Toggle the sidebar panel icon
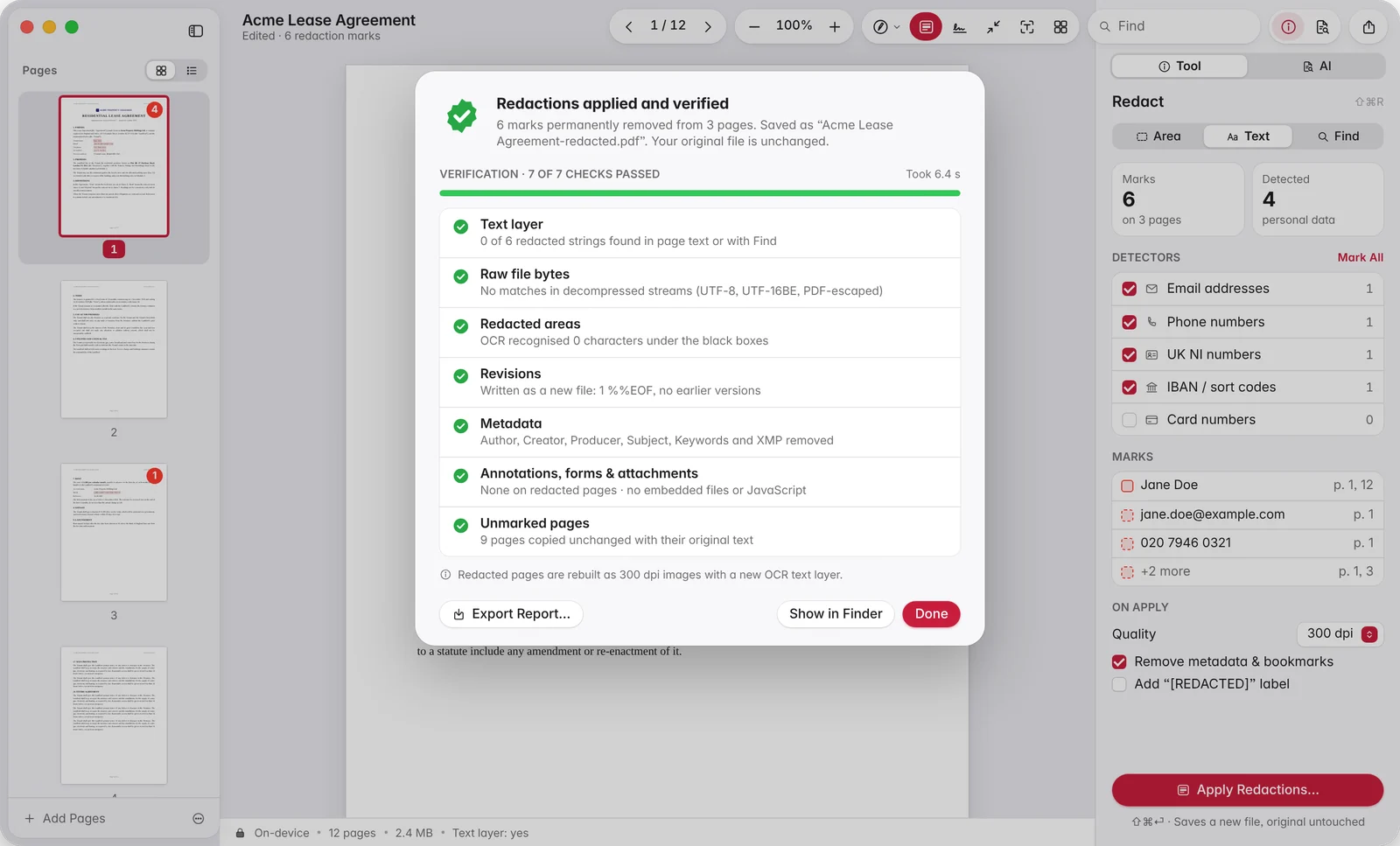Viewport: 1400px width, 846px height. coord(195,31)
